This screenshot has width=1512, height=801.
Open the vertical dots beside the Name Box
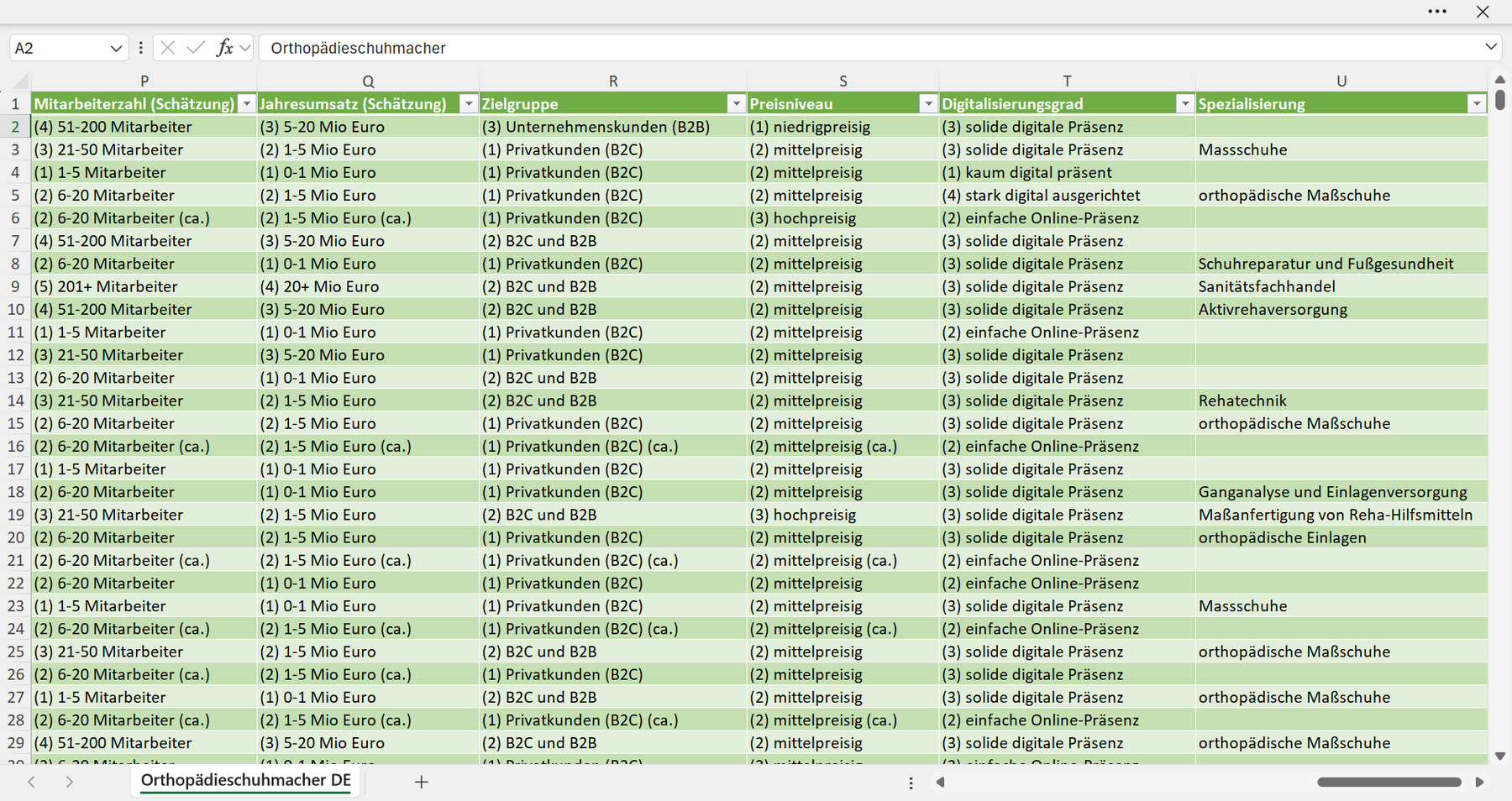pyautogui.click(x=140, y=48)
